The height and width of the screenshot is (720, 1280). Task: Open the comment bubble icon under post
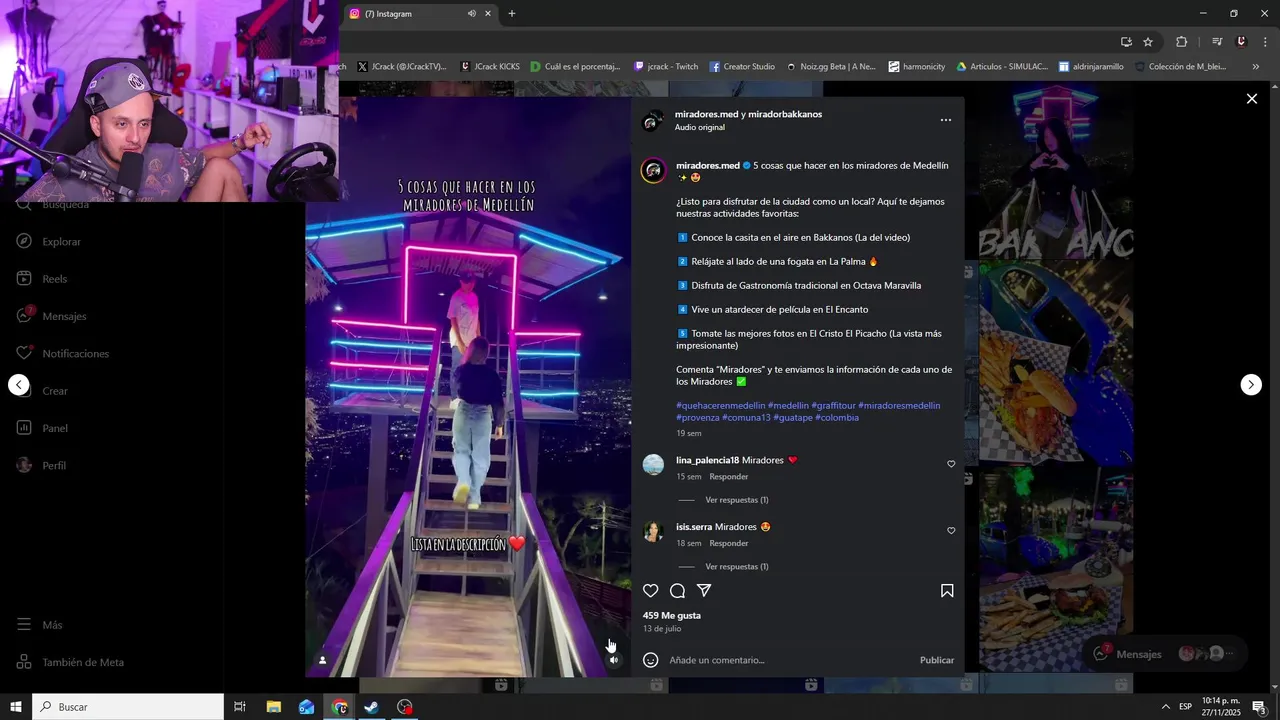(x=677, y=591)
